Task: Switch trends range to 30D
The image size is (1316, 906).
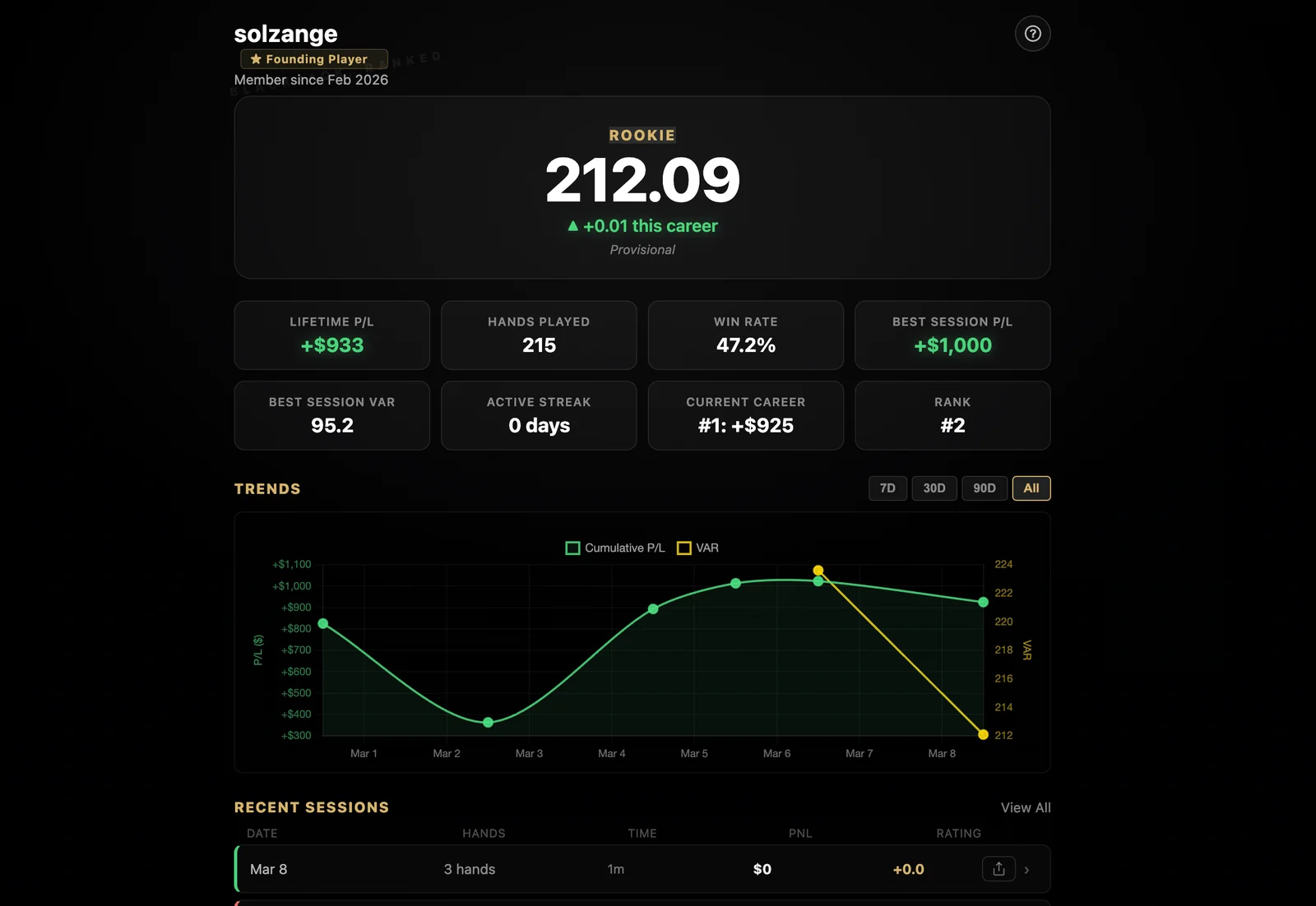Action: tap(934, 488)
